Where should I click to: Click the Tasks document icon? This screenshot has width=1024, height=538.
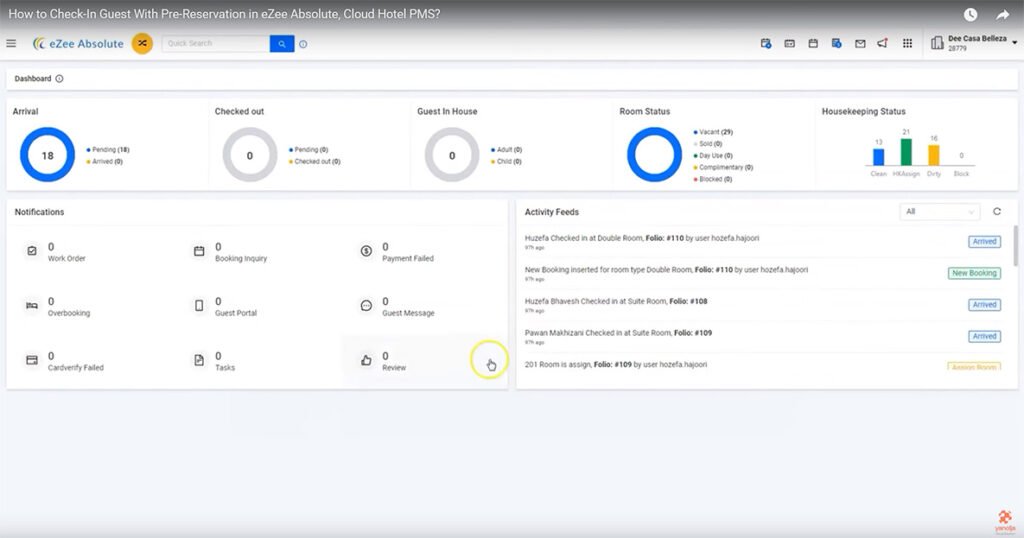pos(199,360)
